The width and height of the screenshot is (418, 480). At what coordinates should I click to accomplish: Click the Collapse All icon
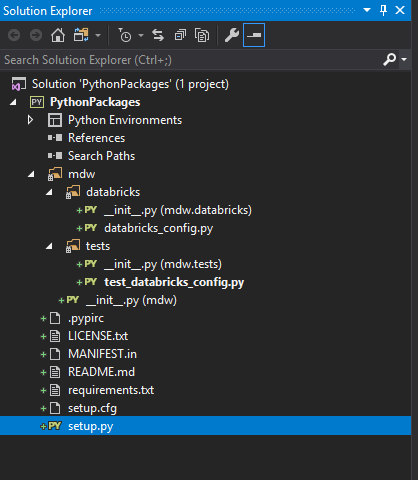180,35
